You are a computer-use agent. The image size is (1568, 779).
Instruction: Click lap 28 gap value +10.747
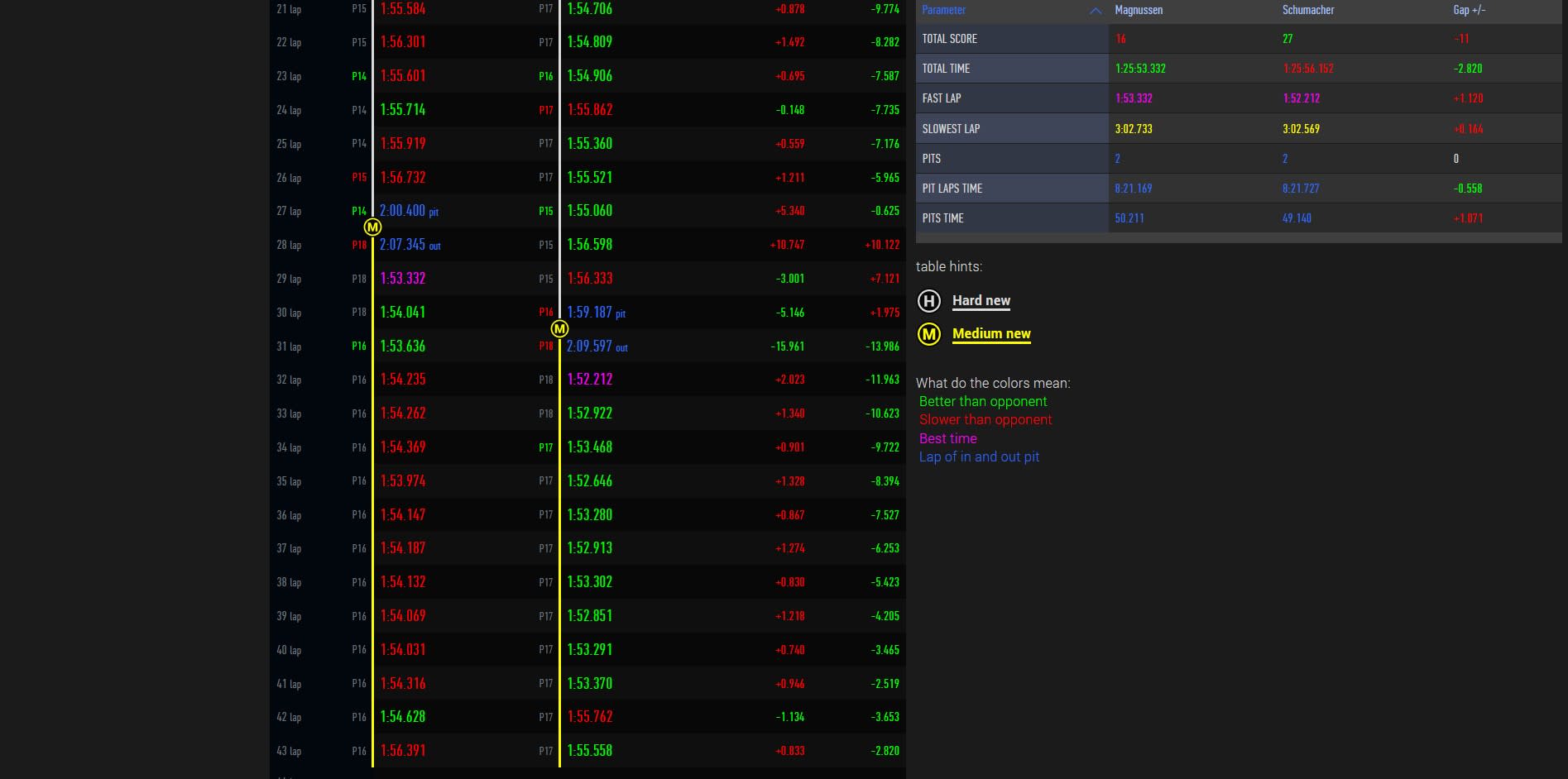click(x=787, y=245)
